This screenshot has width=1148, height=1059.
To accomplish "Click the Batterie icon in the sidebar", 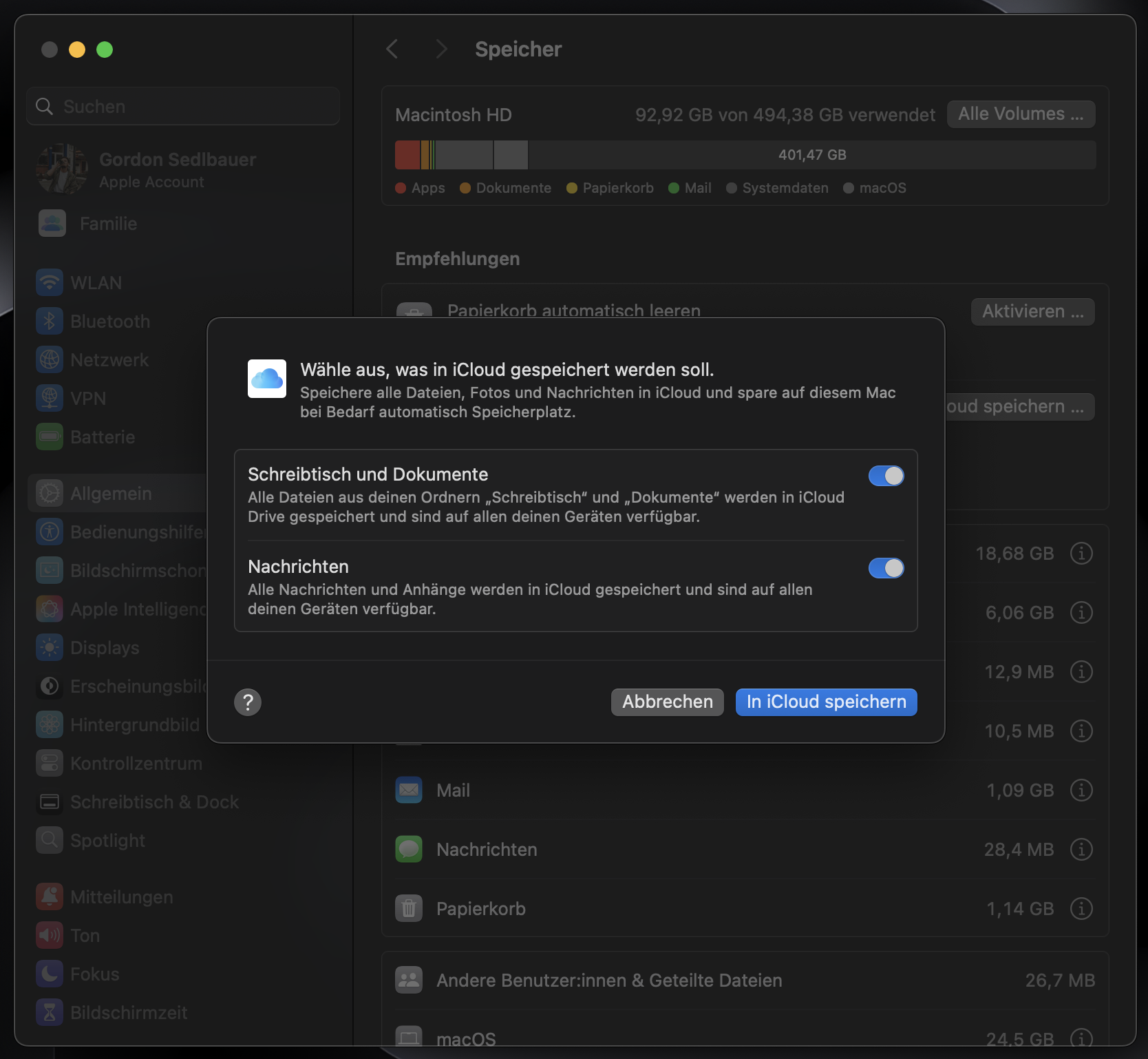I will (49, 437).
